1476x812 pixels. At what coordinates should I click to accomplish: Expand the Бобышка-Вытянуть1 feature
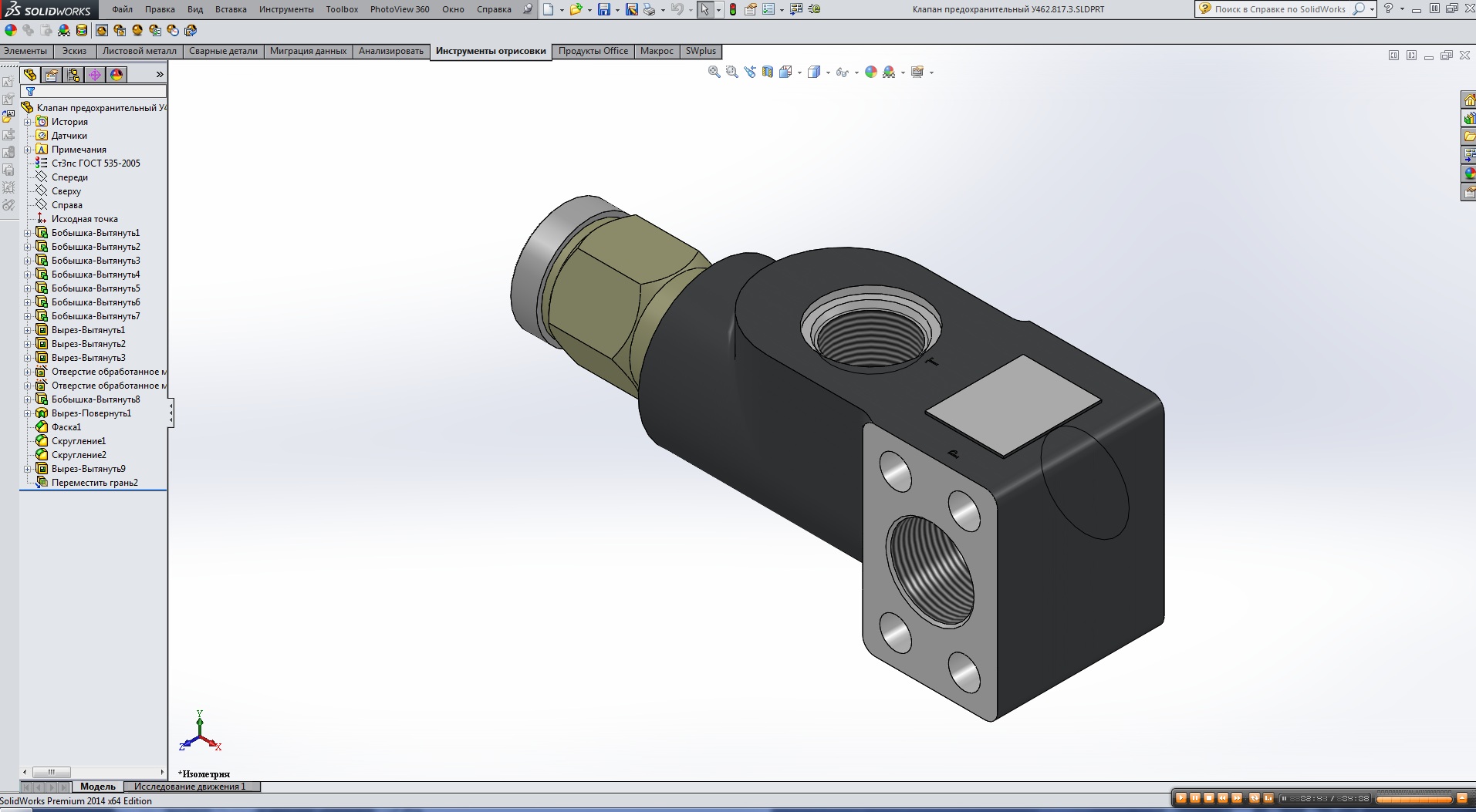click(x=28, y=233)
